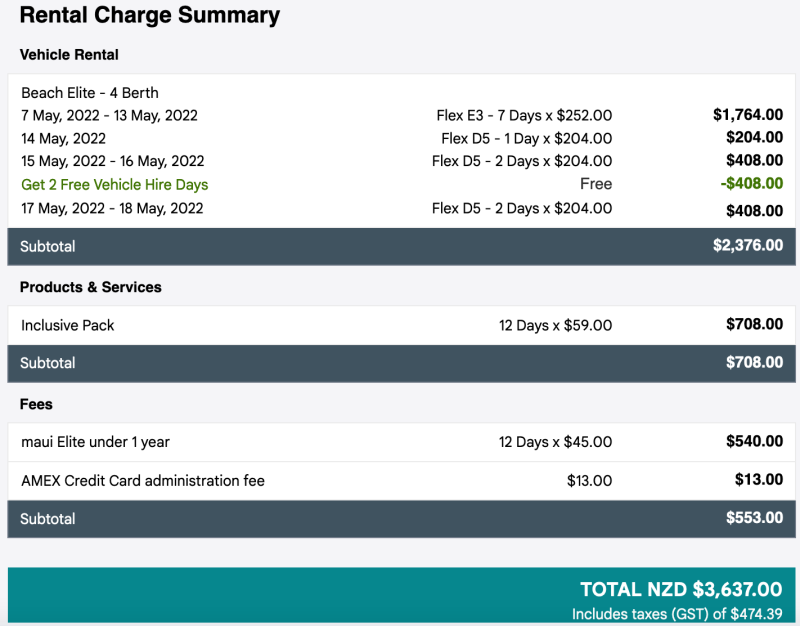Image resolution: width=800 pixels, height=626 pixels.
Task: Click the AMEX Credit Card administration fee row
Action: [401, 481]
